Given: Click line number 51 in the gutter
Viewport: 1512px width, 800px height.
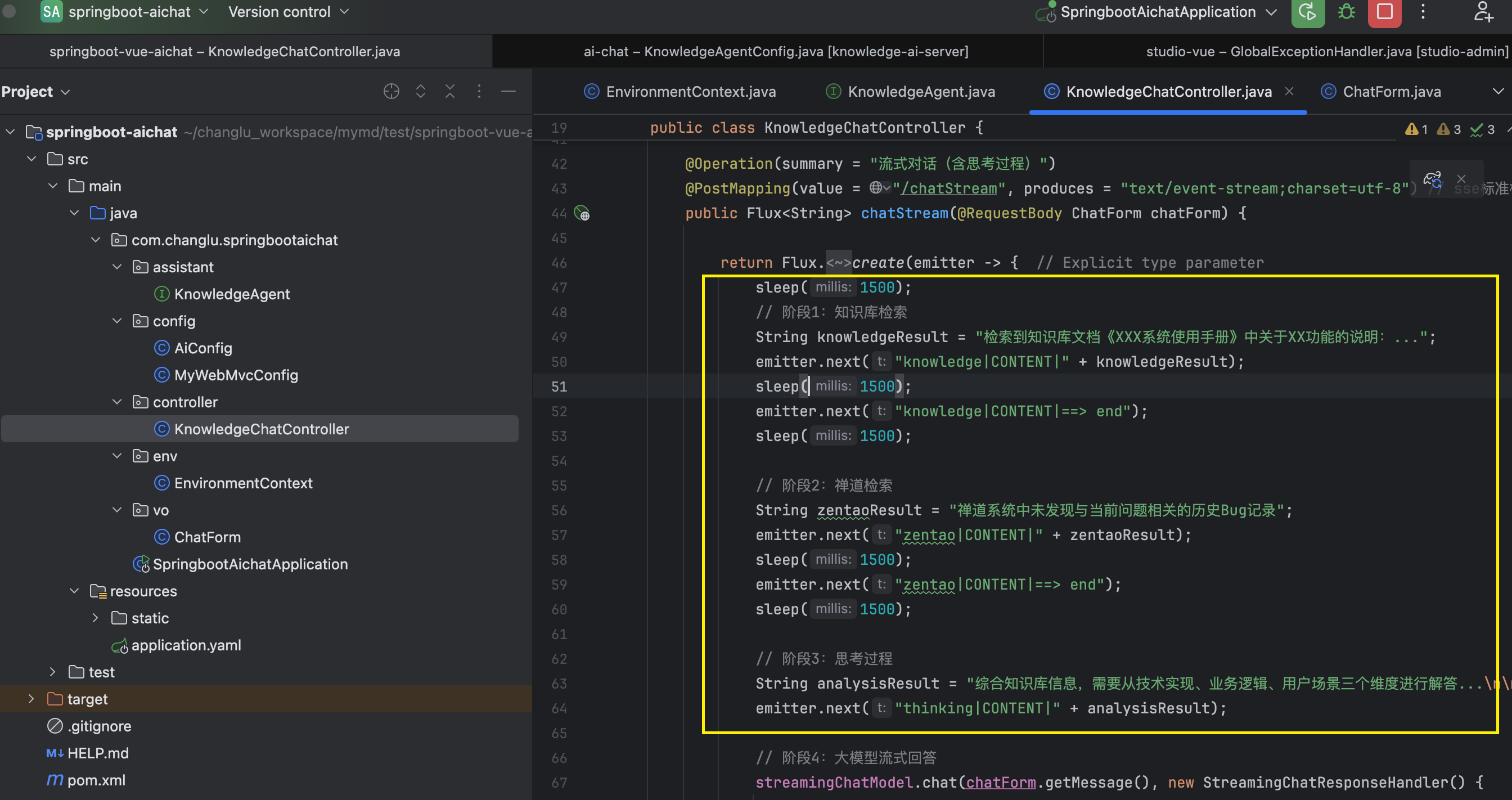Looking at the screenshot, I should (559, 387).
